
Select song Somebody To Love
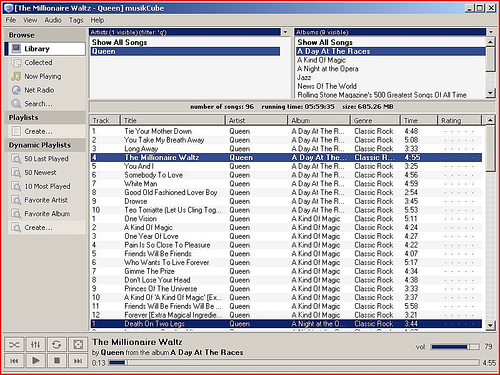click(x=286, y=175)
